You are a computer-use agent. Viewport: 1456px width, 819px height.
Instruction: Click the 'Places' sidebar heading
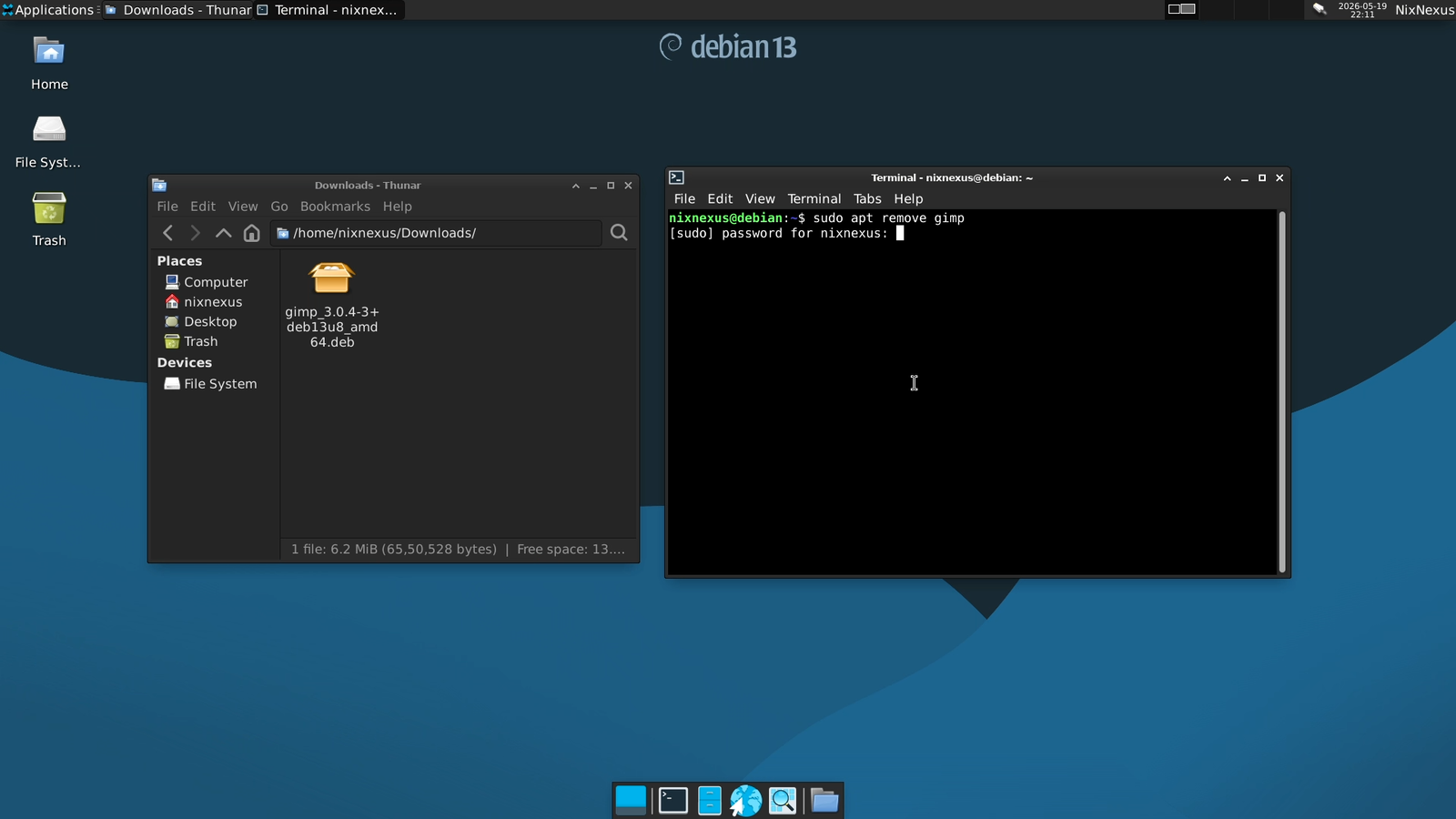[179, 261]
